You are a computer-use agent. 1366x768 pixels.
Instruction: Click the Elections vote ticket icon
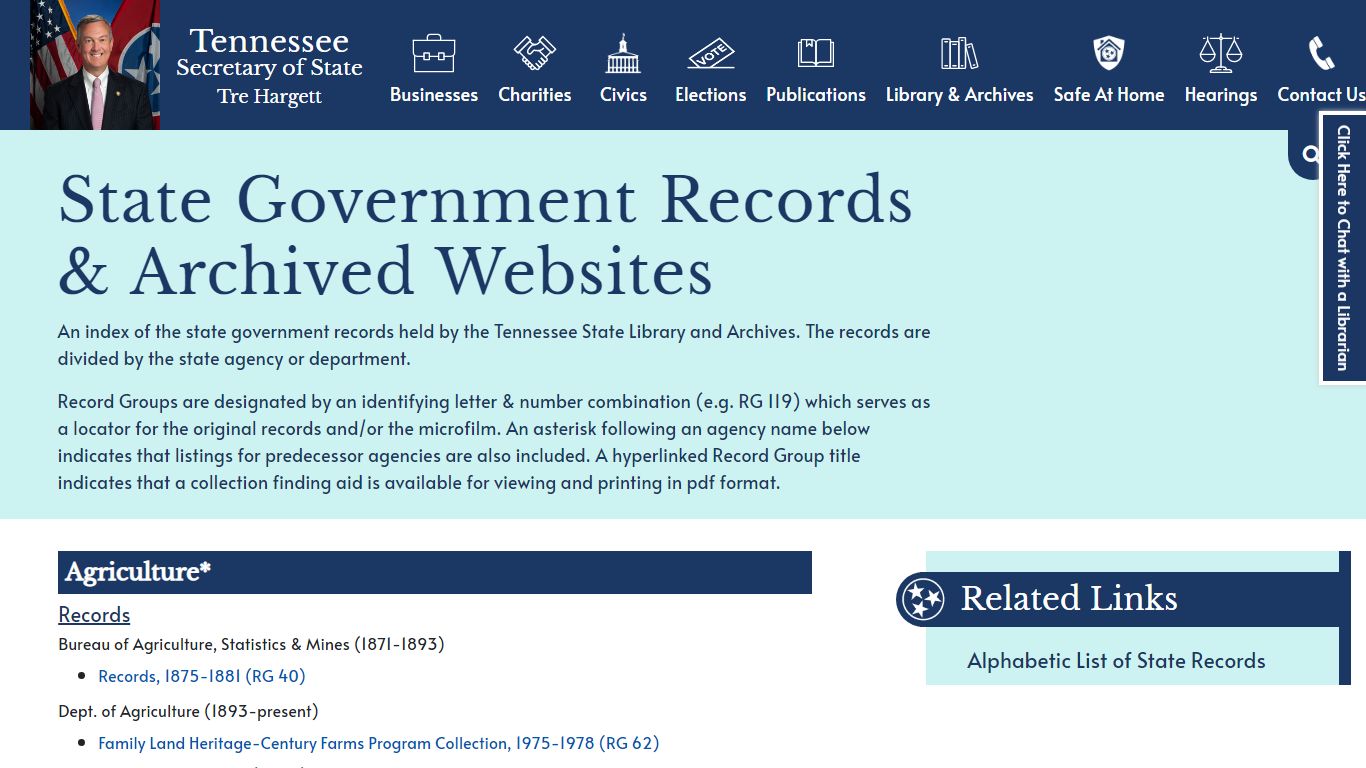711,53
